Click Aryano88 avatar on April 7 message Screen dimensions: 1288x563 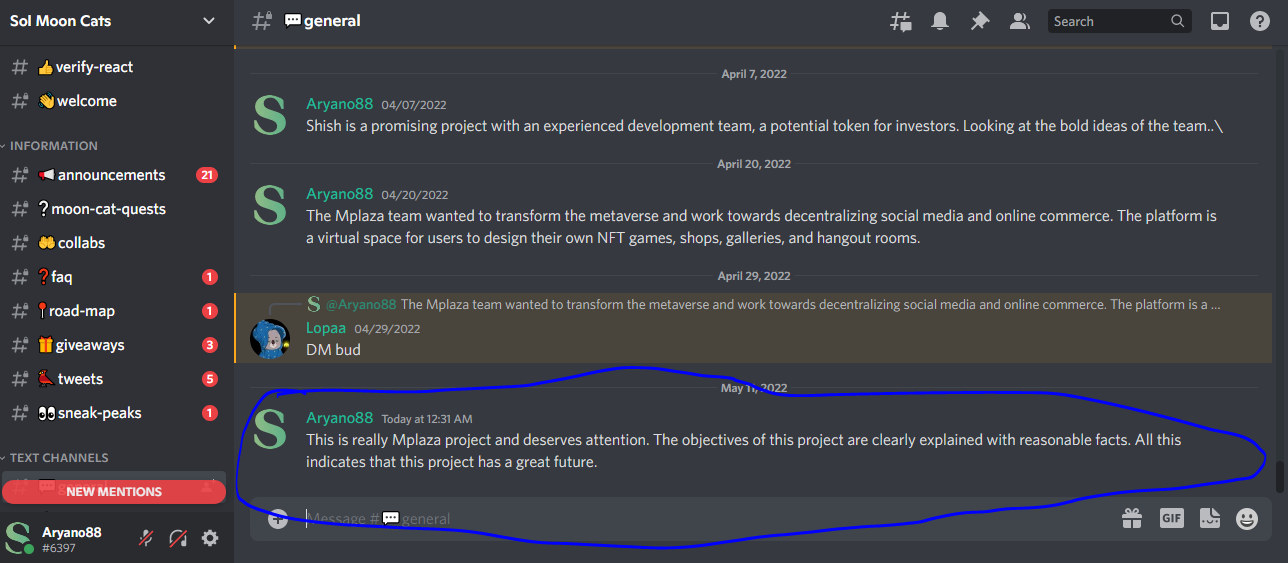coord(270,115)
